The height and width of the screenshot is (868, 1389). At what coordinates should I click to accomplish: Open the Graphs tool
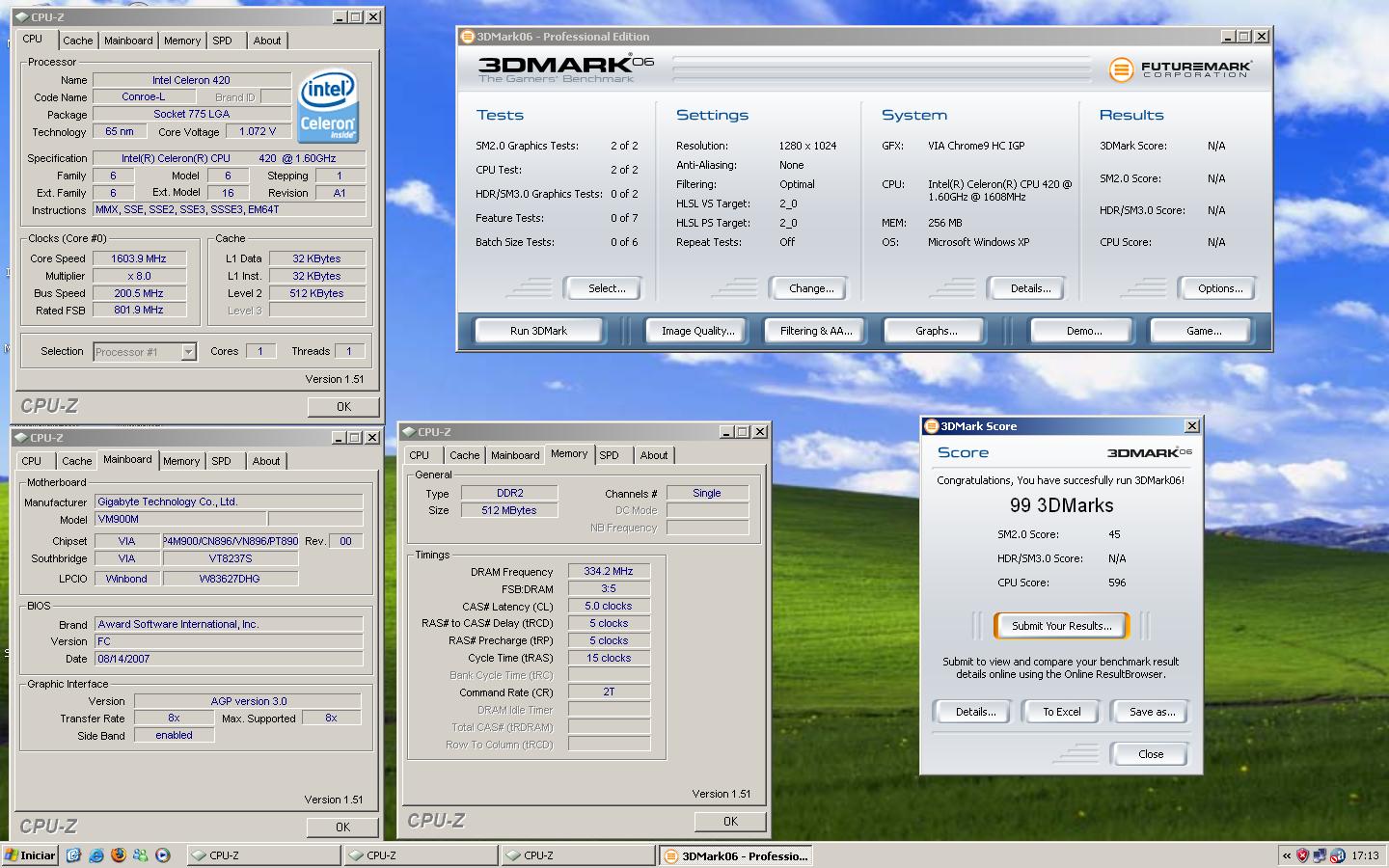click(936, 331)
